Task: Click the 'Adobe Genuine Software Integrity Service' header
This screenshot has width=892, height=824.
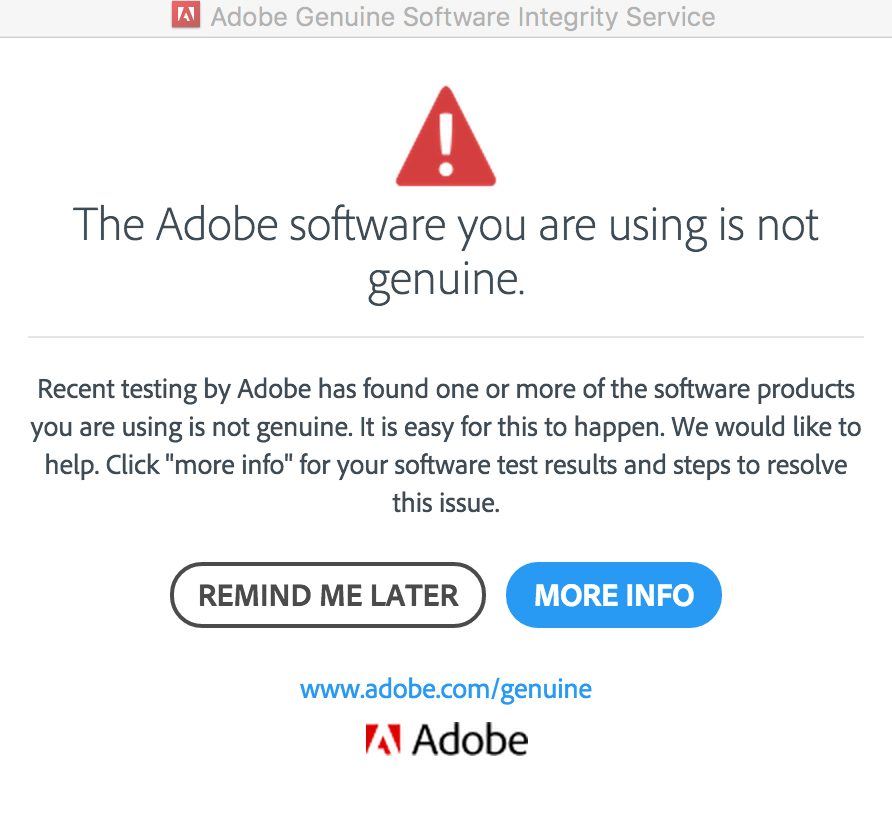Action: (x=463, y=16)
